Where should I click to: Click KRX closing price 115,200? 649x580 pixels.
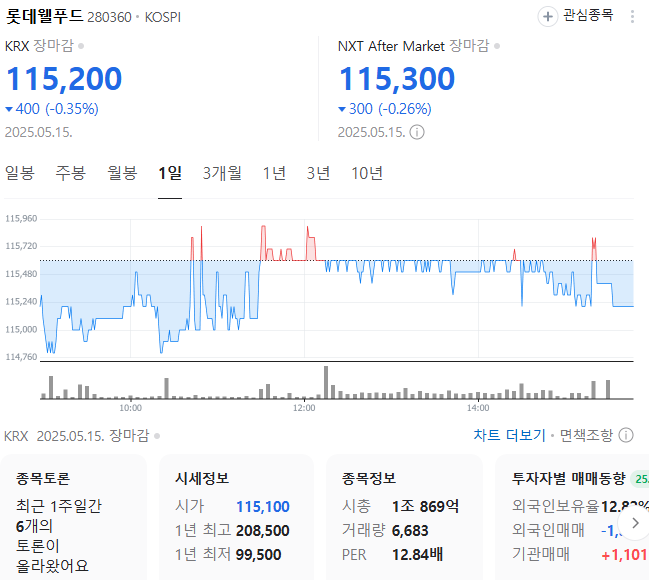(x=64, y=78)
